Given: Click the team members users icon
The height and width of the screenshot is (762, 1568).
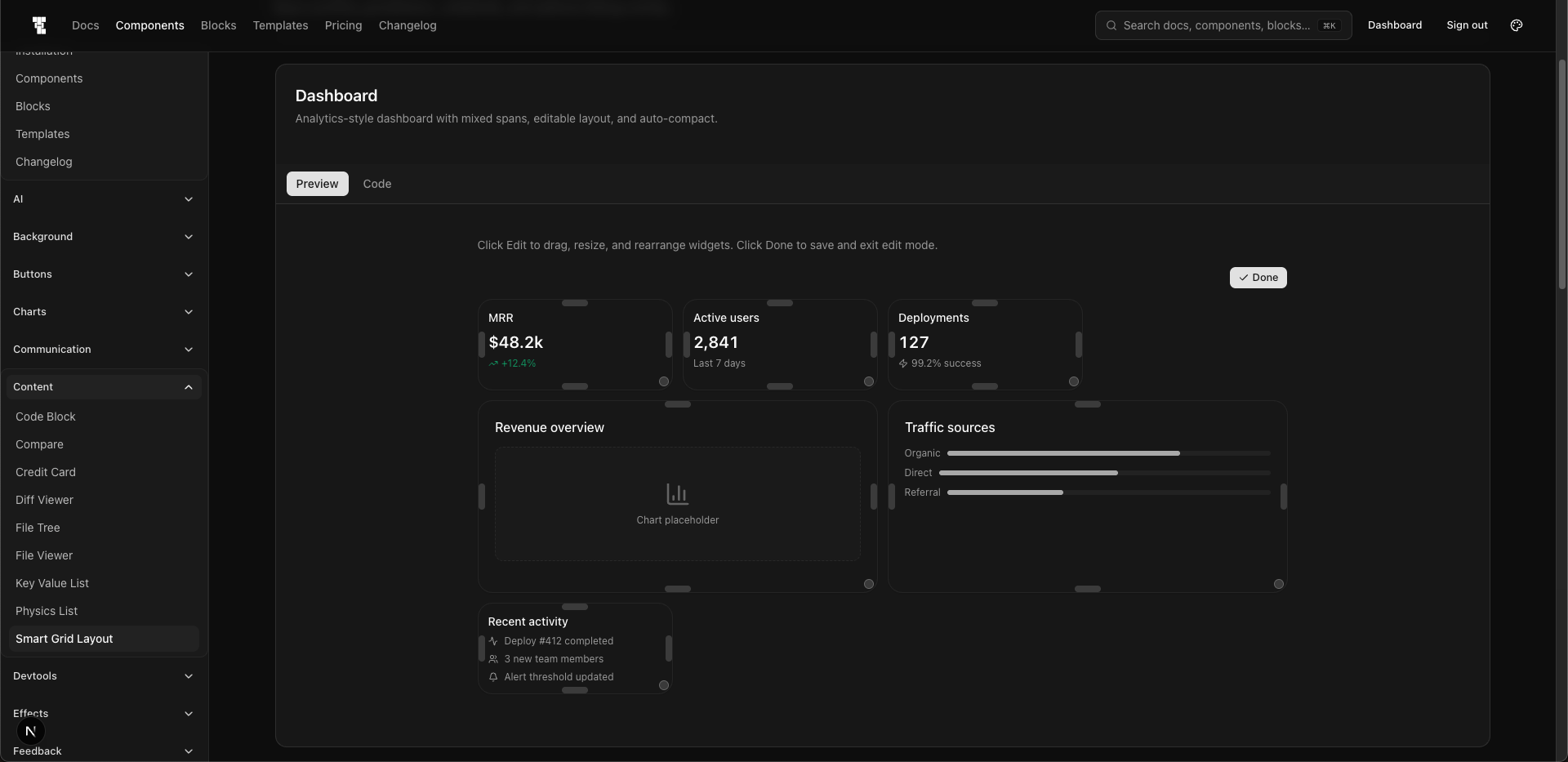Looking at the screenshot, I should tap(493, 659).
